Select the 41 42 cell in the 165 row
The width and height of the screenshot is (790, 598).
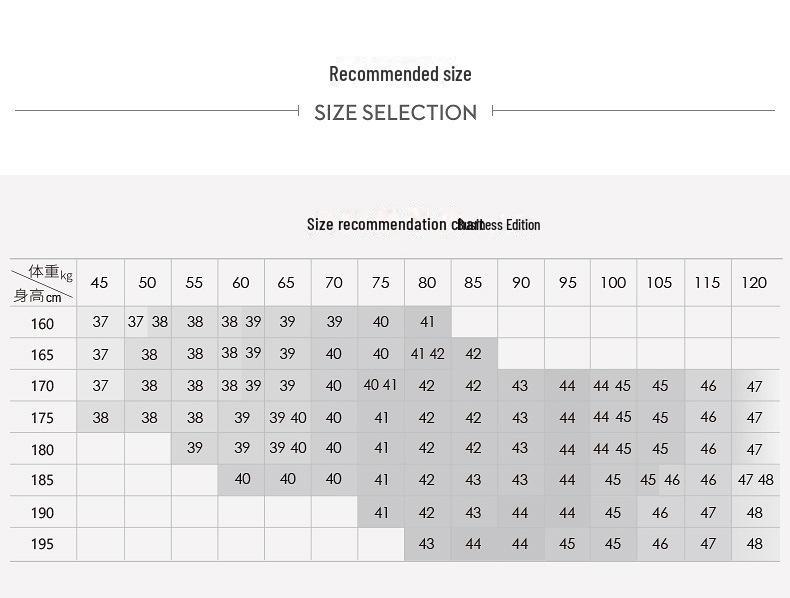pyautogui.click(x=427, y=354)
